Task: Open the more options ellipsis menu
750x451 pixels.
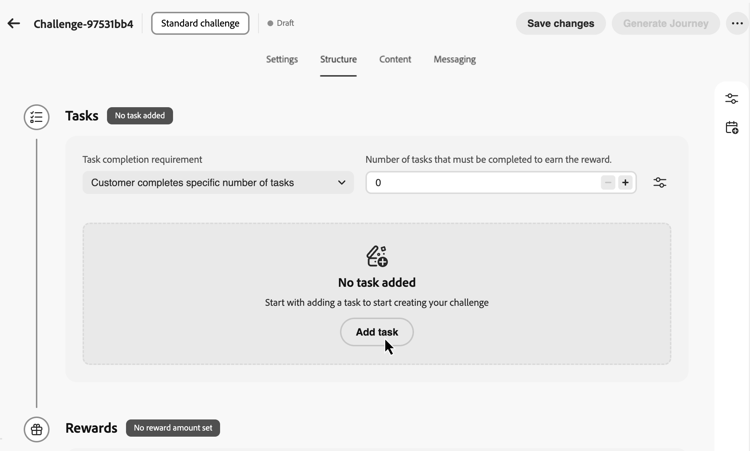Action: 737,23
